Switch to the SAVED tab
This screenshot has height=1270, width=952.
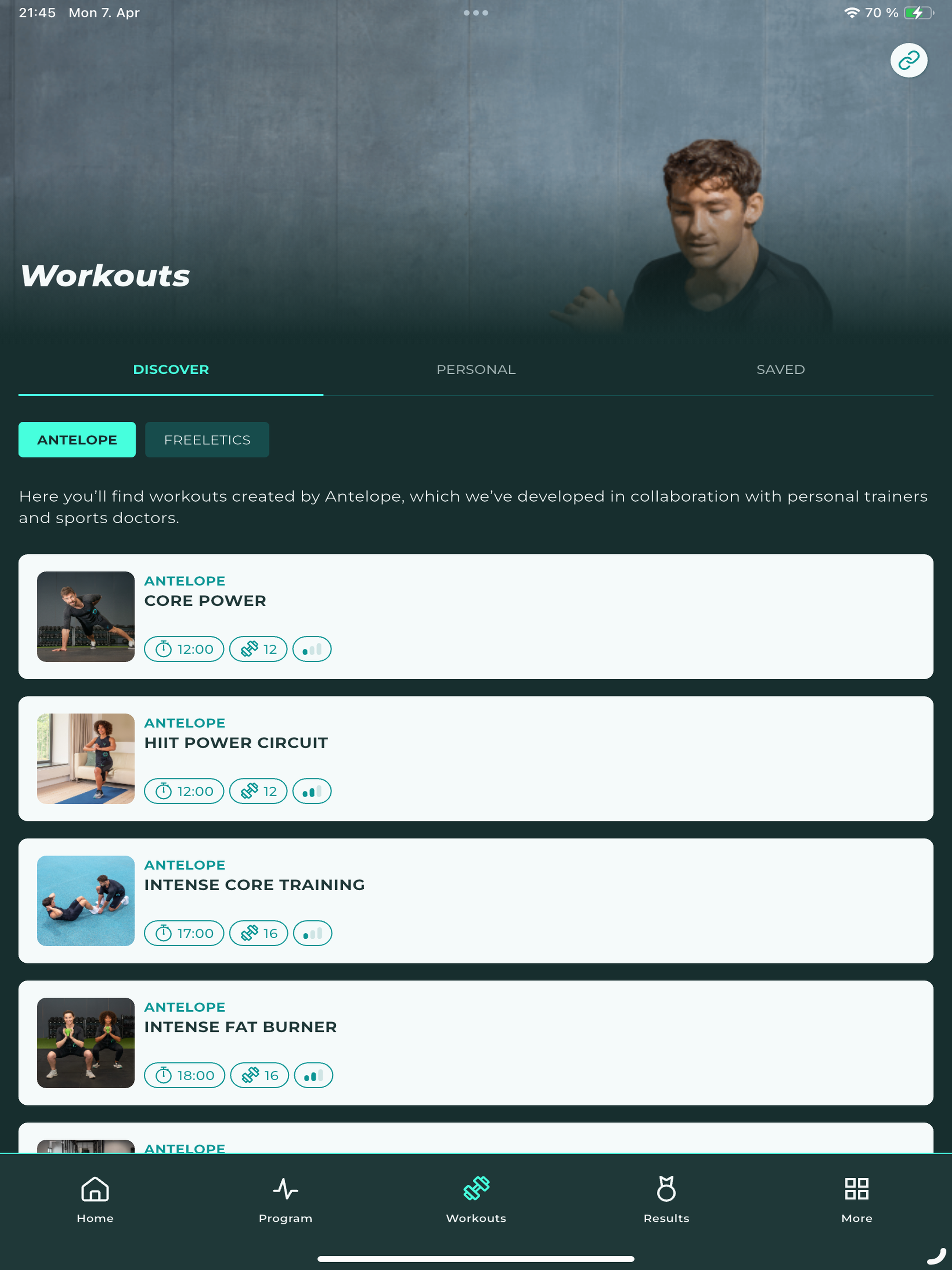point(780,370)
